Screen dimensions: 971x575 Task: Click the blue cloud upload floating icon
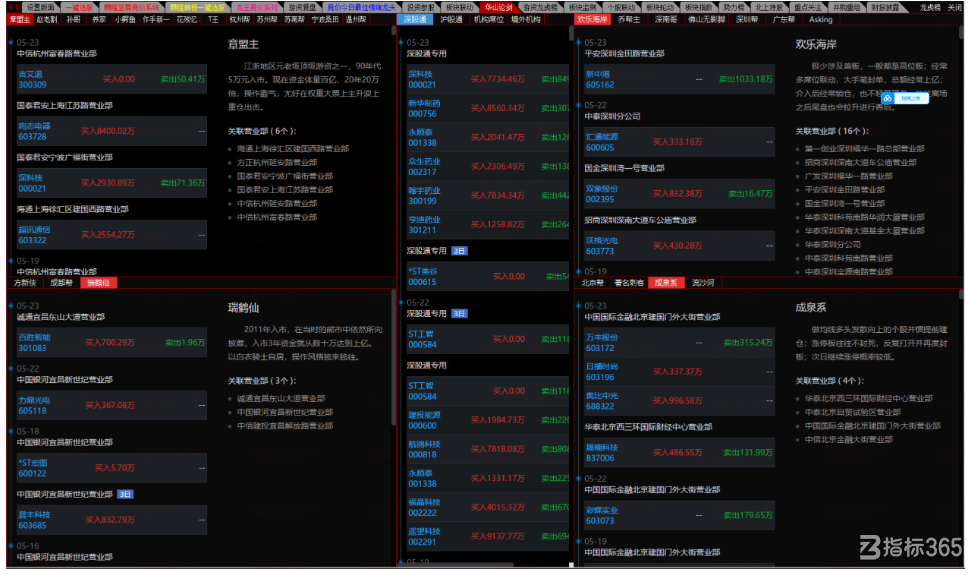[x=888, y=98]
